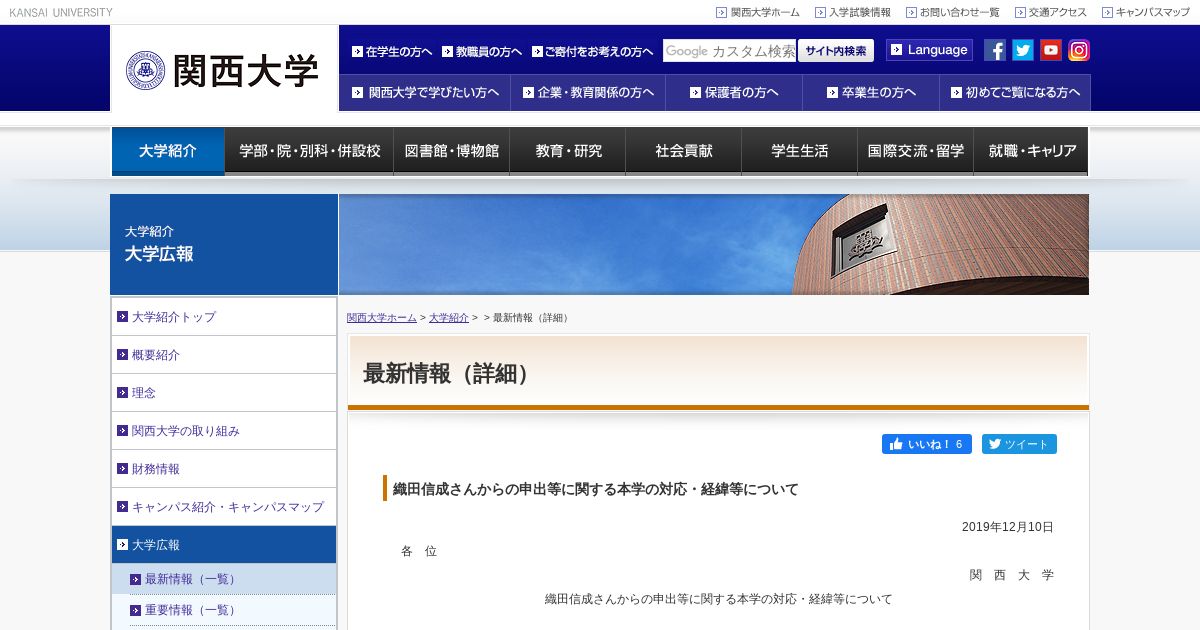Select 図書館・博物館 nav tab
The image size is (1200, 630).
point(451,151)
